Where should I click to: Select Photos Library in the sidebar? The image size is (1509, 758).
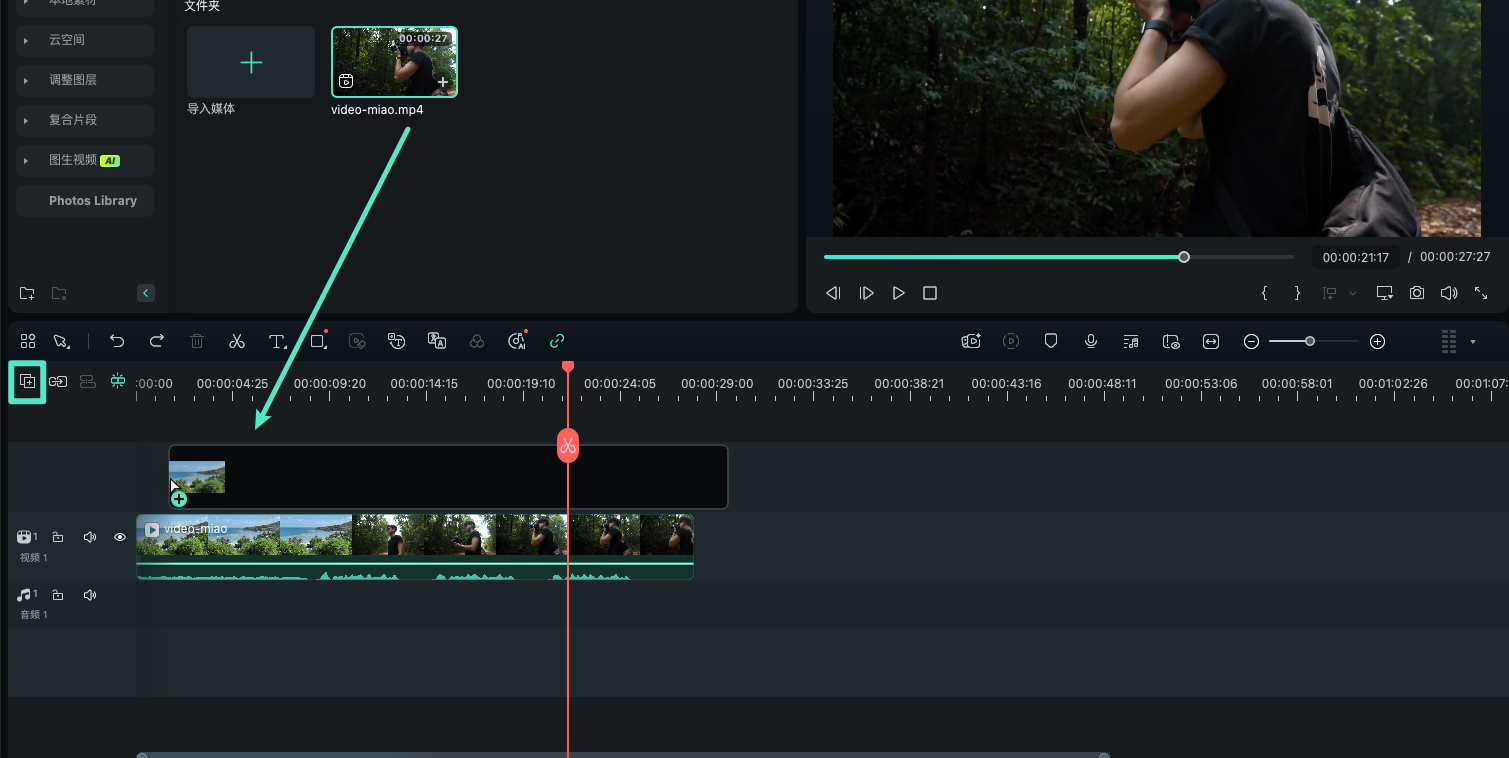[x=92, y=200]
